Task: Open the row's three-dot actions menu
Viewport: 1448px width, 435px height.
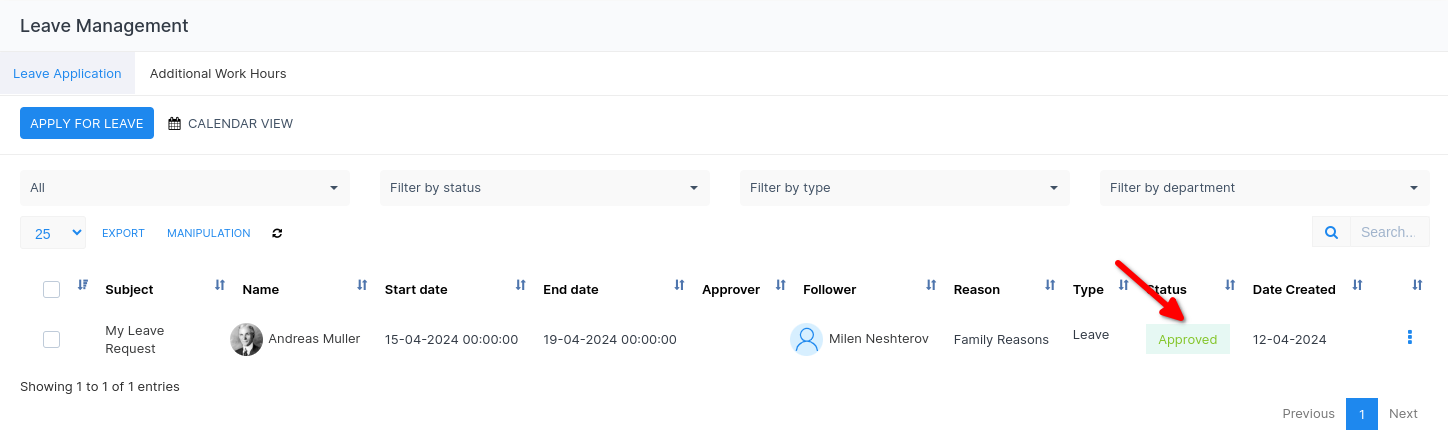Action: point(1409,338)
